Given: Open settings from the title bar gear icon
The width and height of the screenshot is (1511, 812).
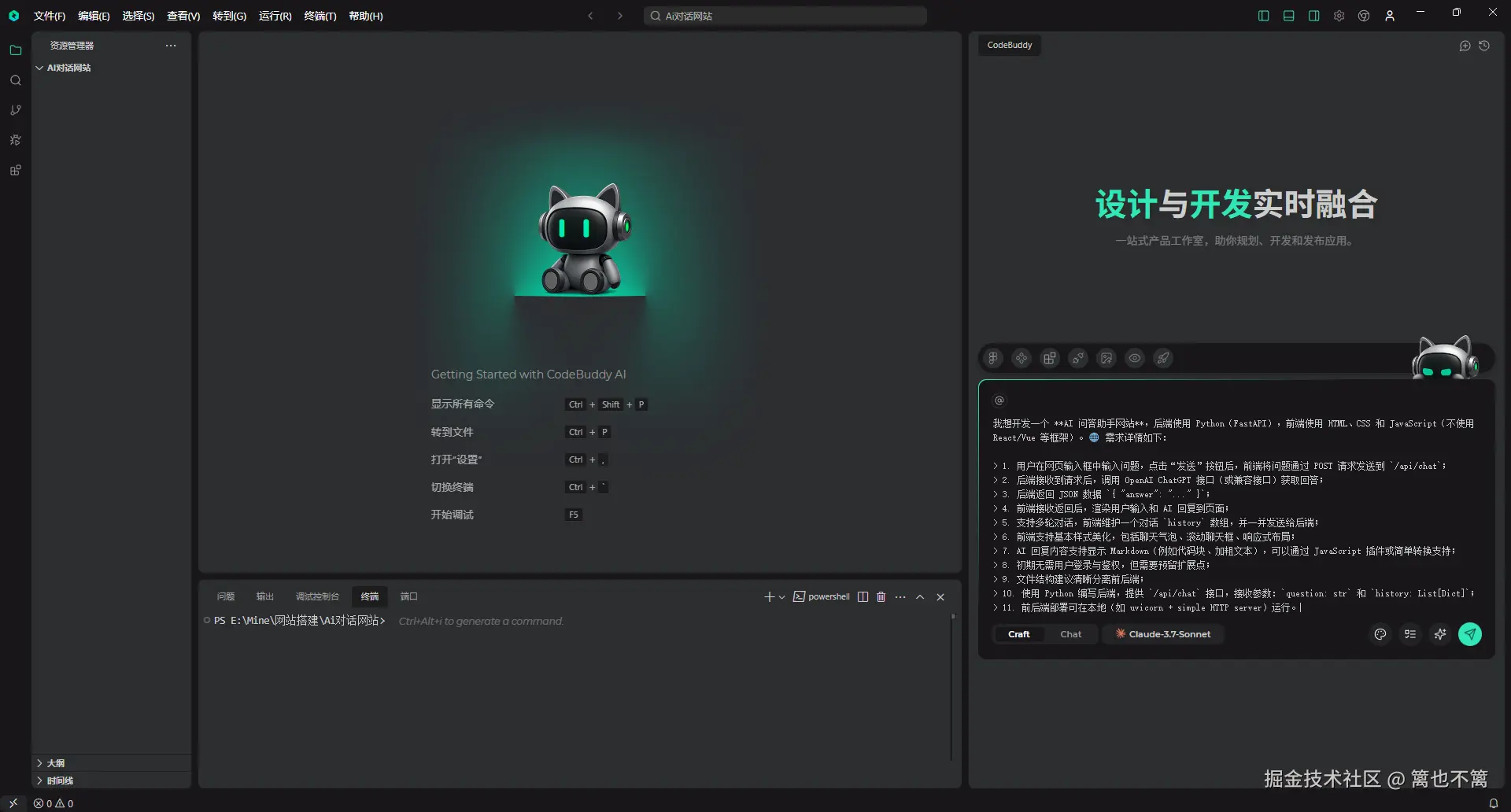Looking at the screenshot, I should pyautogui.click(x=1339, y=16).
